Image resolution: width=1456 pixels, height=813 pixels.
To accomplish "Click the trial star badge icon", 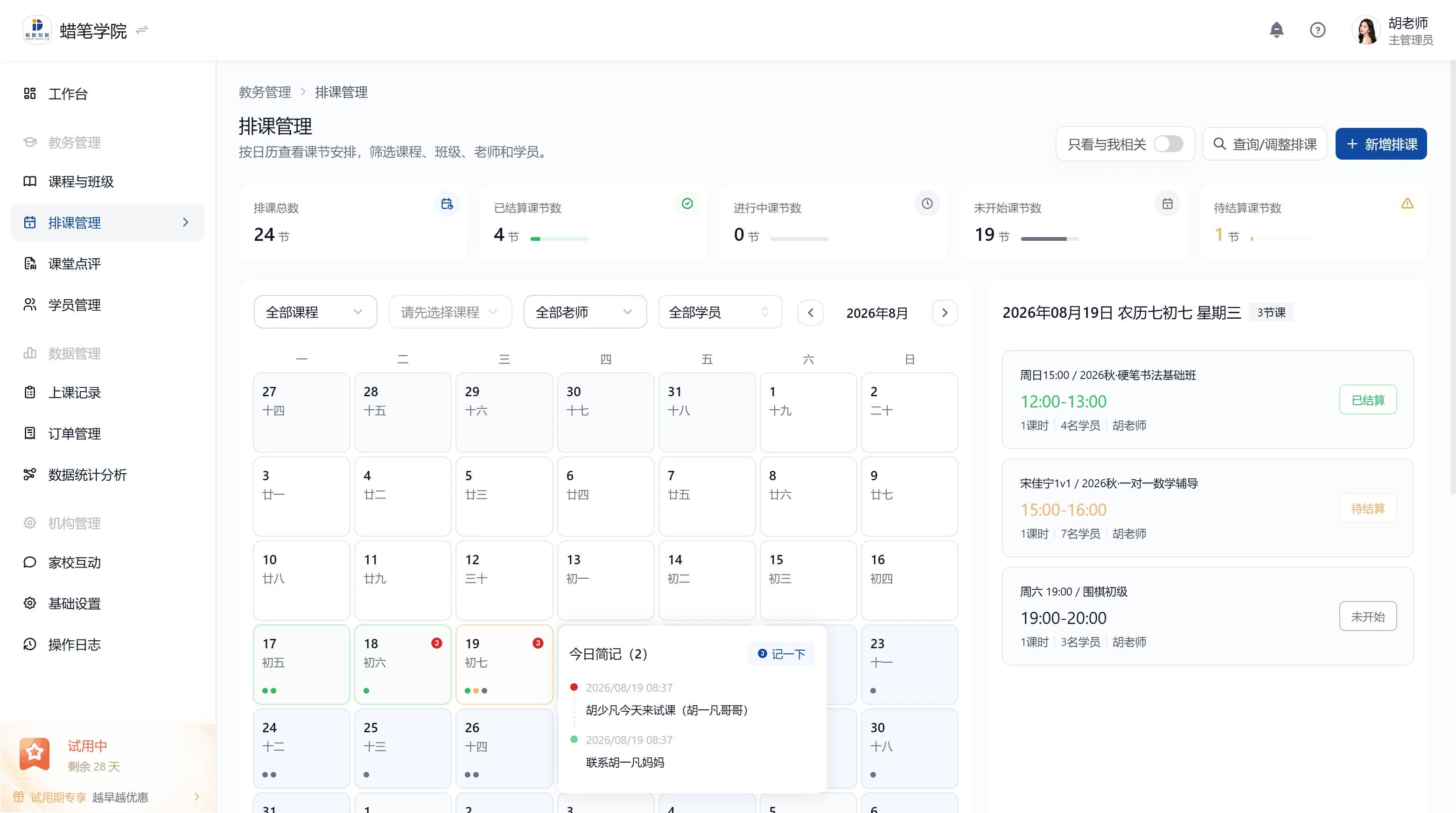I will [x=35, y=754].
